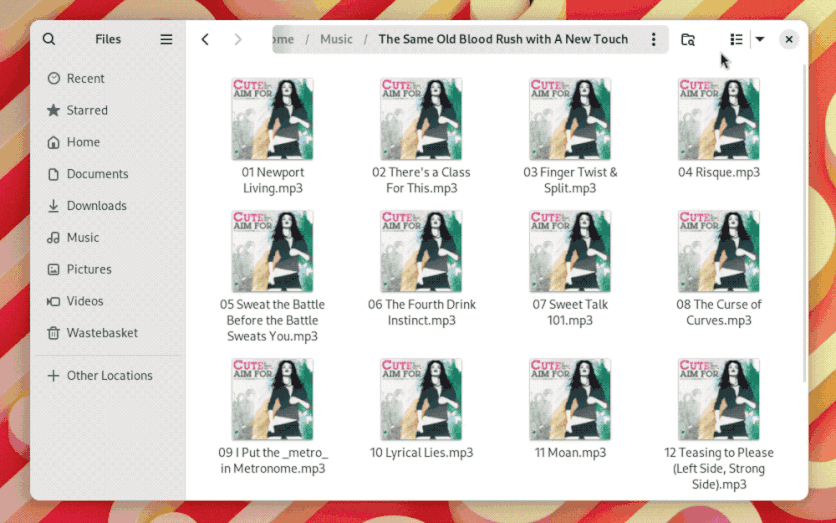Click the vertical scrollbar of the file grid
Image resolution: width=836 pixels, height=523 pixels.
click(804, 223)
